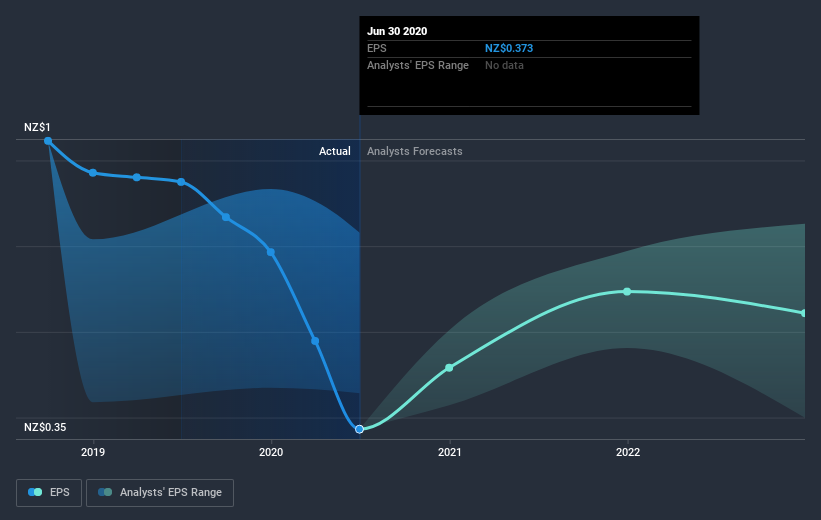Click the EPS data point at 2020
The width and height of the screenshot is (821, 520).
point(271,252)
